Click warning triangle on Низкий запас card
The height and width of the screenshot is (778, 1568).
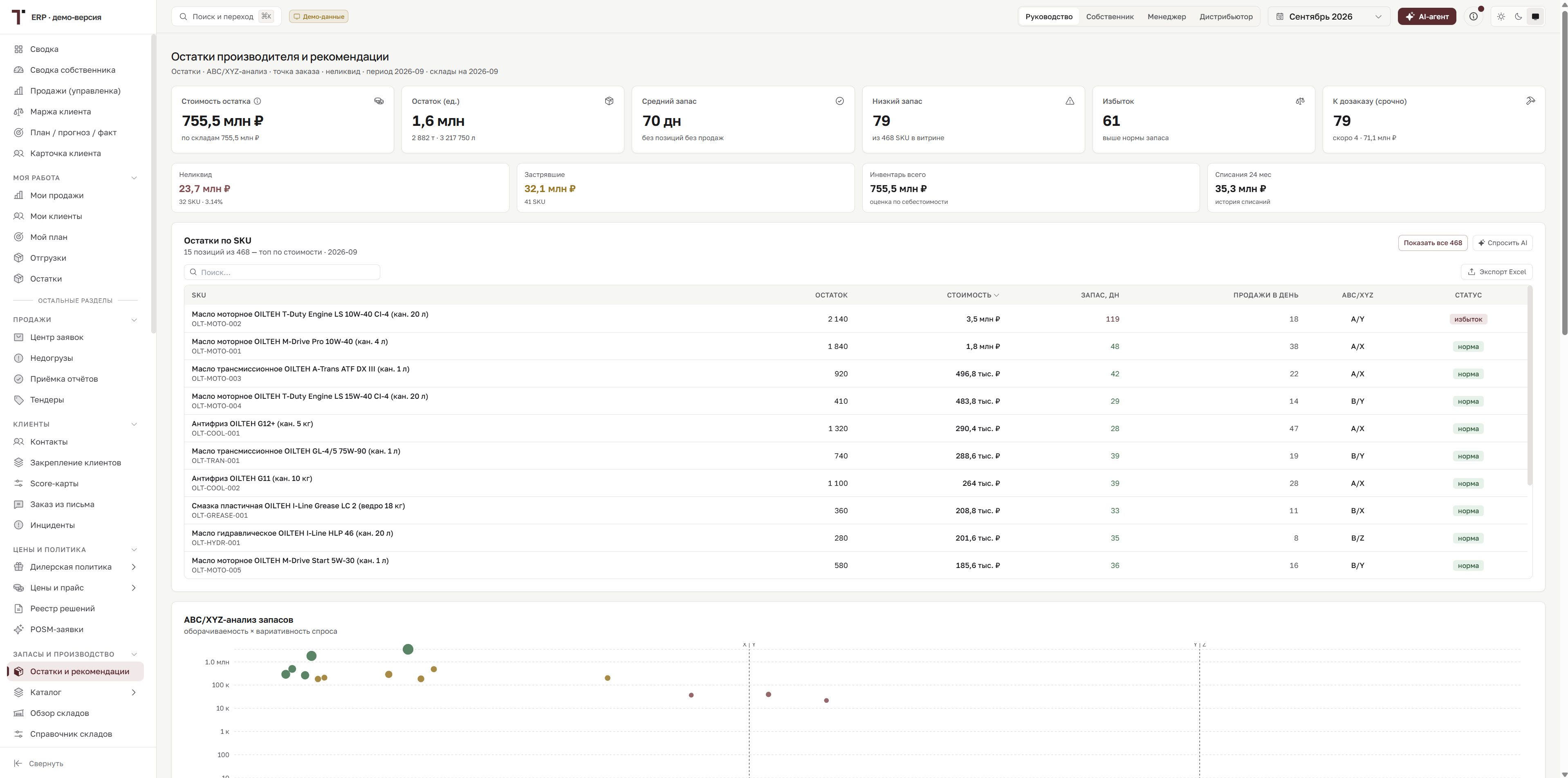tap(1070, 101)
